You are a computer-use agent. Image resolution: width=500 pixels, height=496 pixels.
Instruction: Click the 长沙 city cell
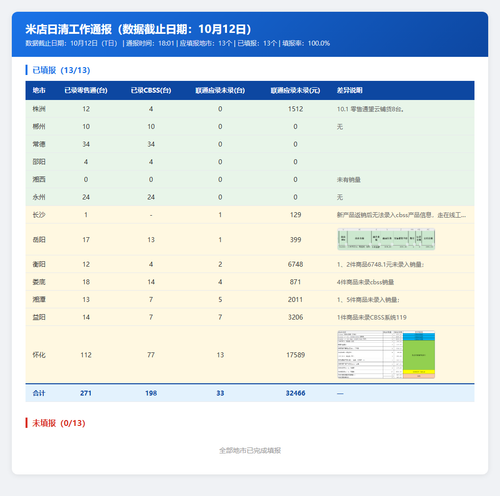point(39,215)
